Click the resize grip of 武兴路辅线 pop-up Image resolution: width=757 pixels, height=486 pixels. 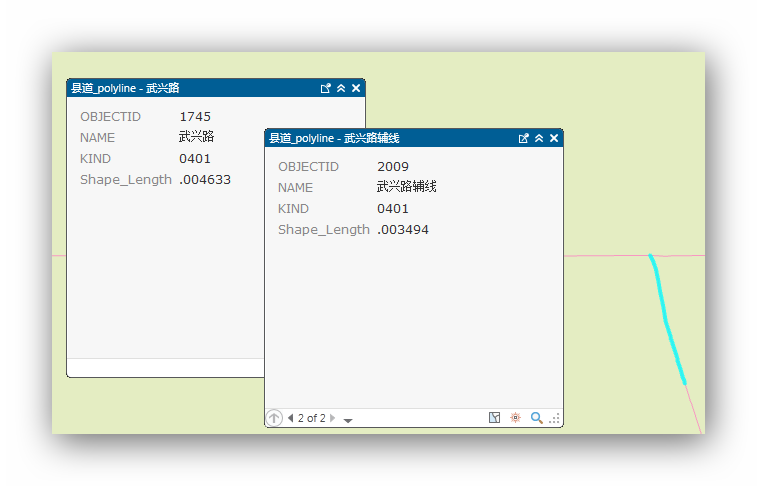tap(554, 419)
